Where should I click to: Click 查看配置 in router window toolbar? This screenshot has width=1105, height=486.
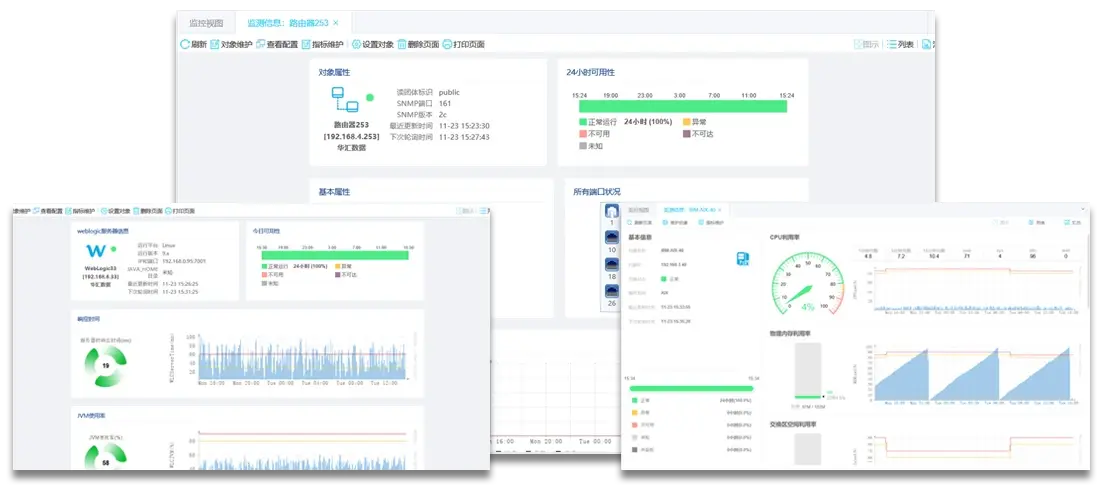coord(276,44)
